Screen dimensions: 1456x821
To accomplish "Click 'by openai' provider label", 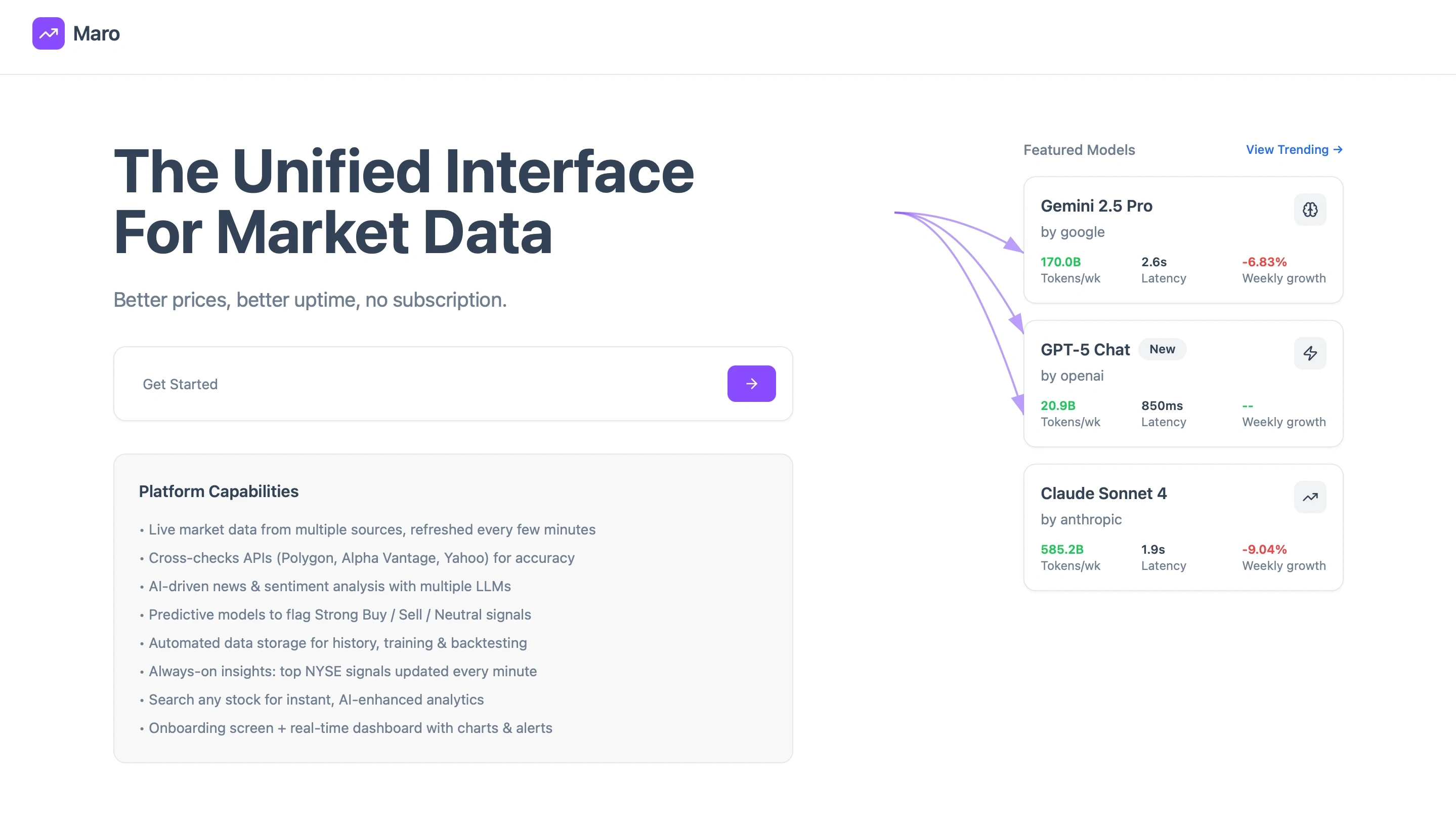I will coord(1072,376).
